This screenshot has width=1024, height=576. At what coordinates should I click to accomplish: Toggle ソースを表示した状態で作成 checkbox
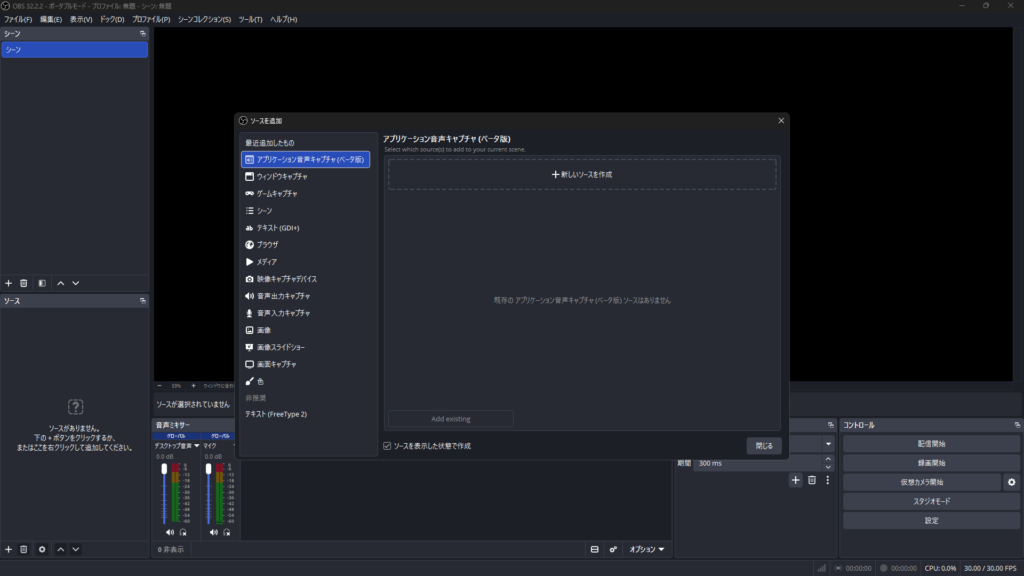[x=387, y=446]
